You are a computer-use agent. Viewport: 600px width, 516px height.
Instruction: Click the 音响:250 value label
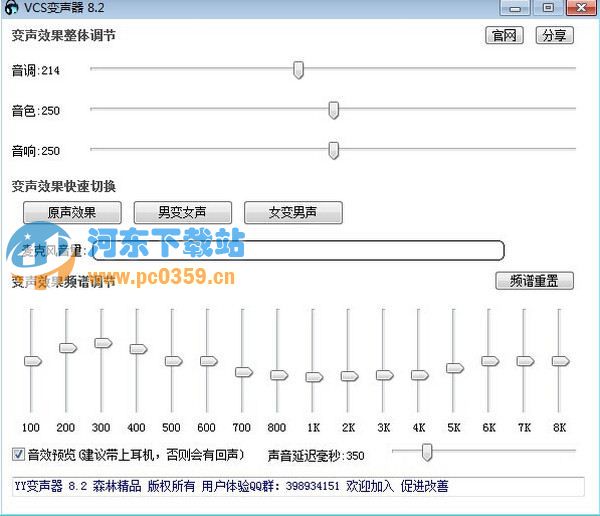coord(36,151)
